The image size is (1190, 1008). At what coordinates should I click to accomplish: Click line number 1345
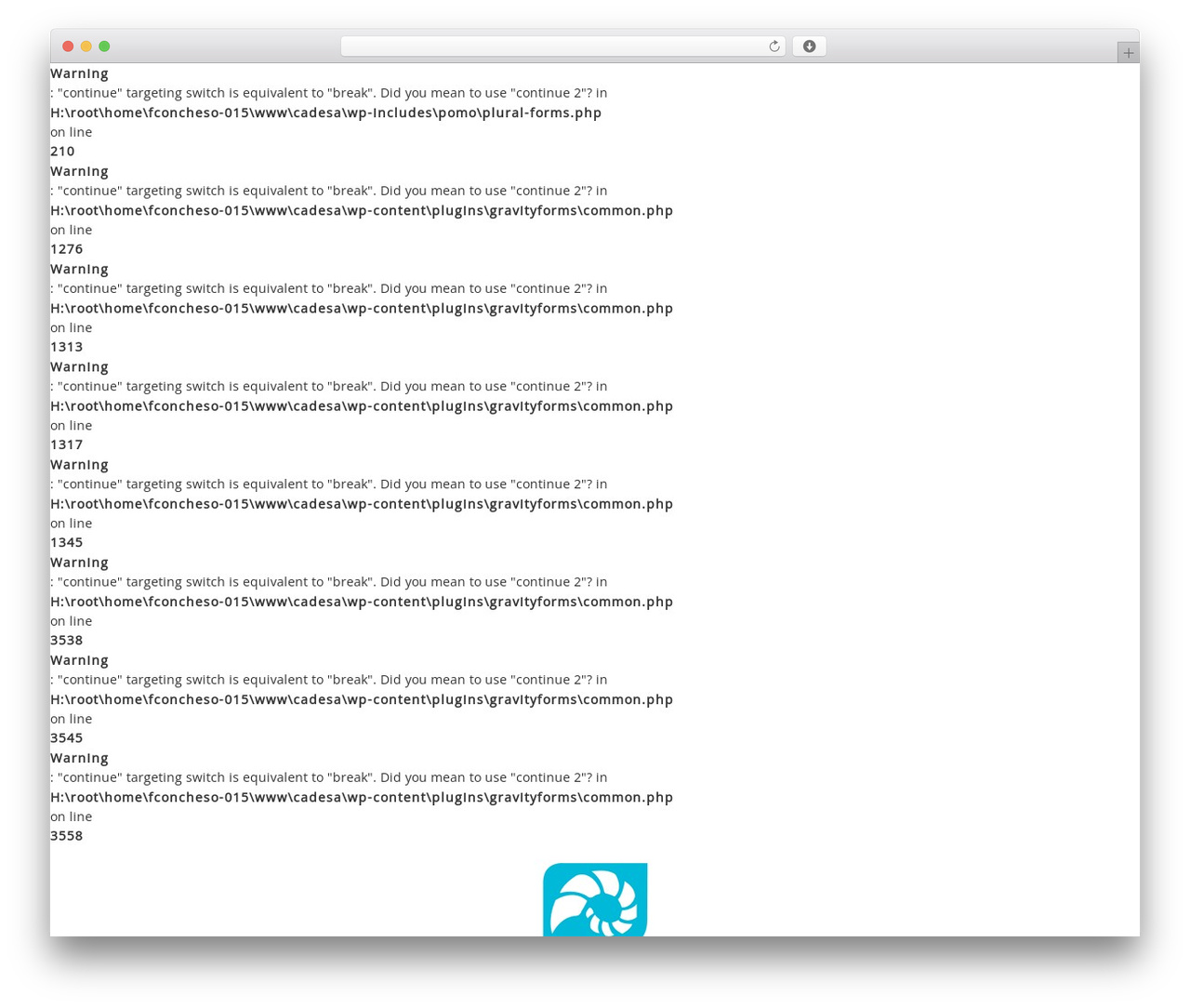[66, 542]
